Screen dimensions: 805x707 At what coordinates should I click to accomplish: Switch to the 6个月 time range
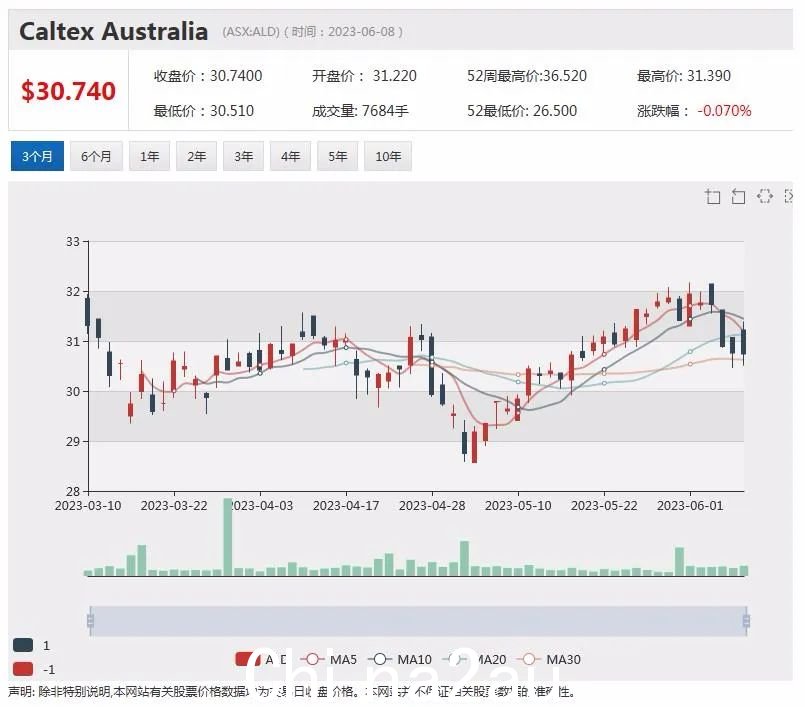pos(96,156)
